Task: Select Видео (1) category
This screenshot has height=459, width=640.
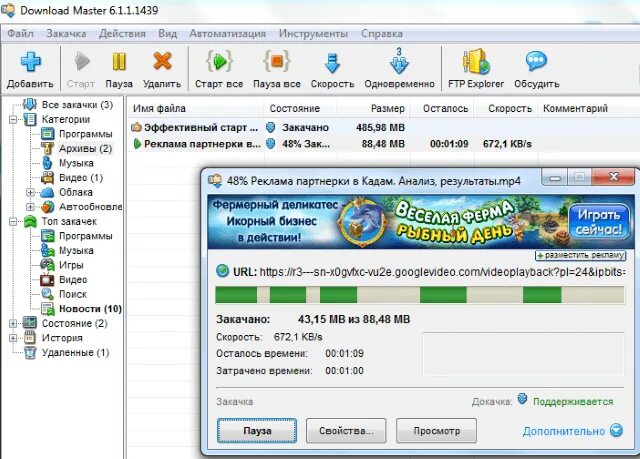Action: [81, 178]
